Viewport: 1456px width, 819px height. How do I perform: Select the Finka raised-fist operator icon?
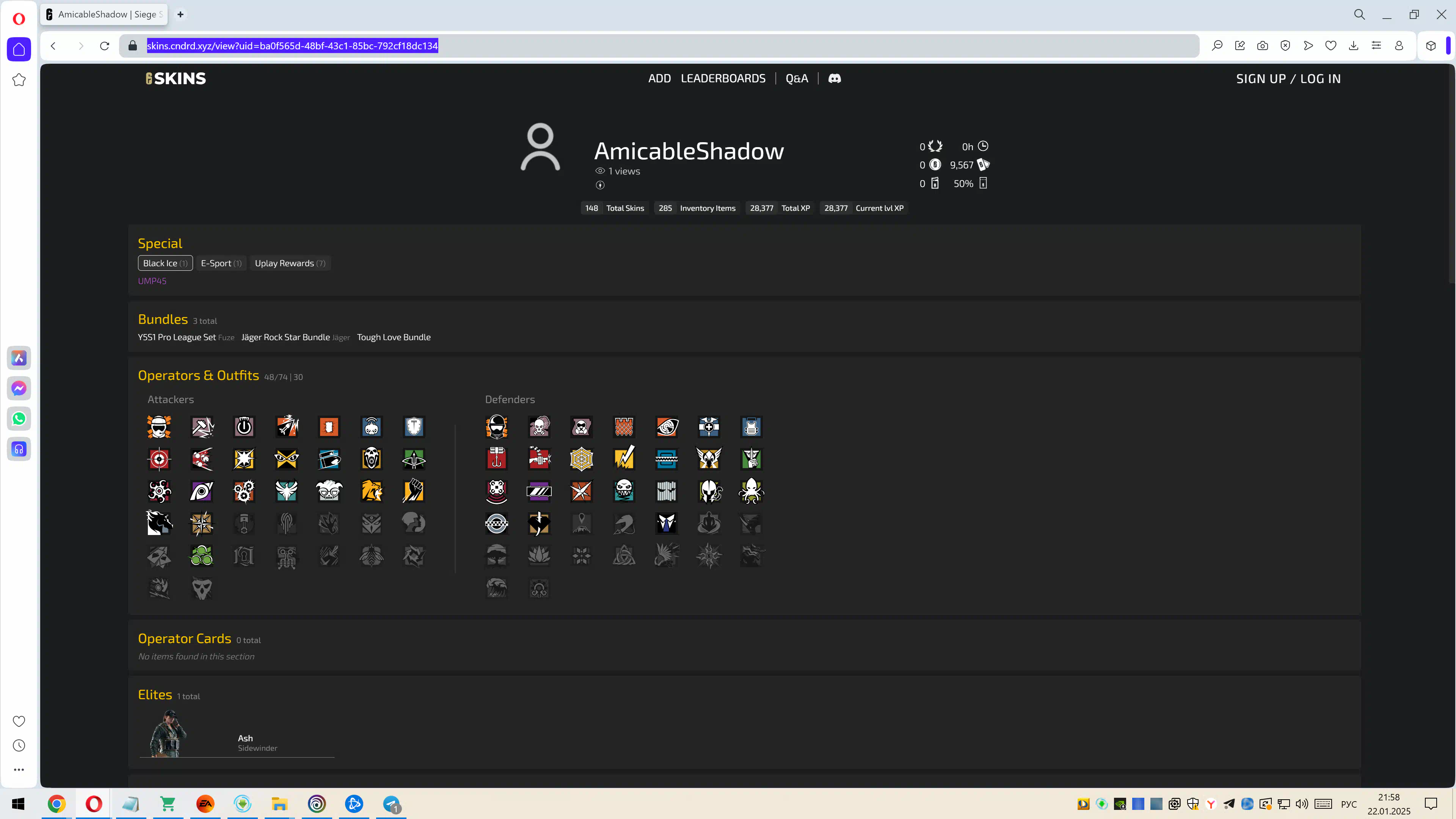(x=414, y=491)
